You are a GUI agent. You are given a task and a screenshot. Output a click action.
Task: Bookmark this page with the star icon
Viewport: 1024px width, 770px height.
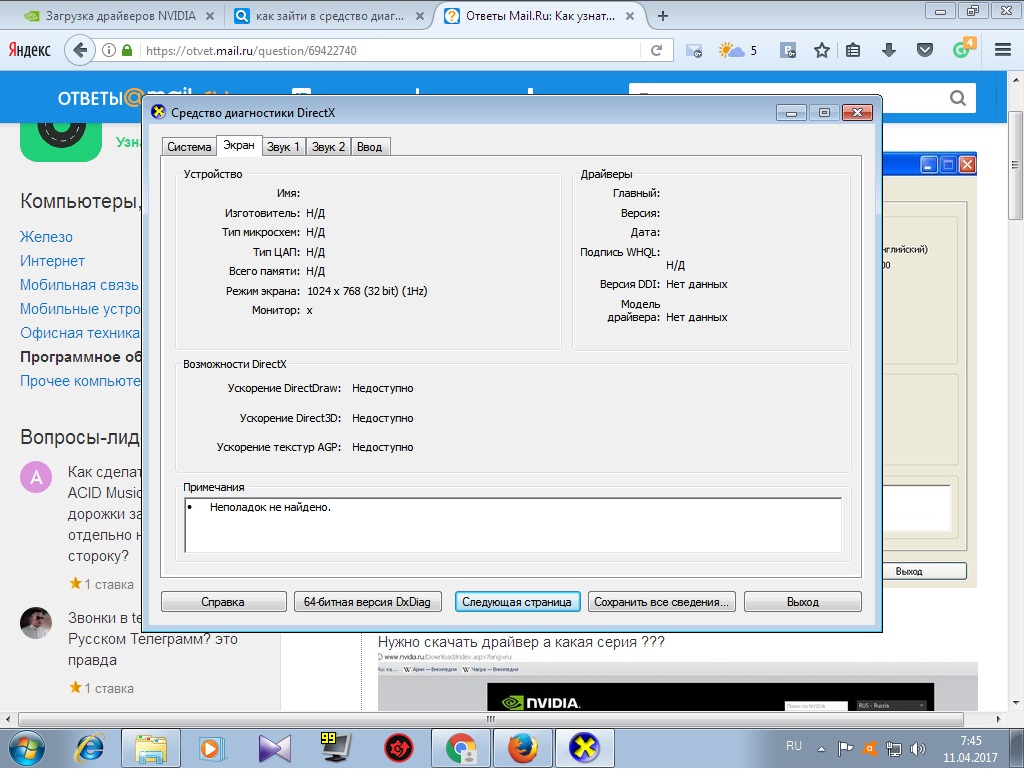(x=821, y=50)
